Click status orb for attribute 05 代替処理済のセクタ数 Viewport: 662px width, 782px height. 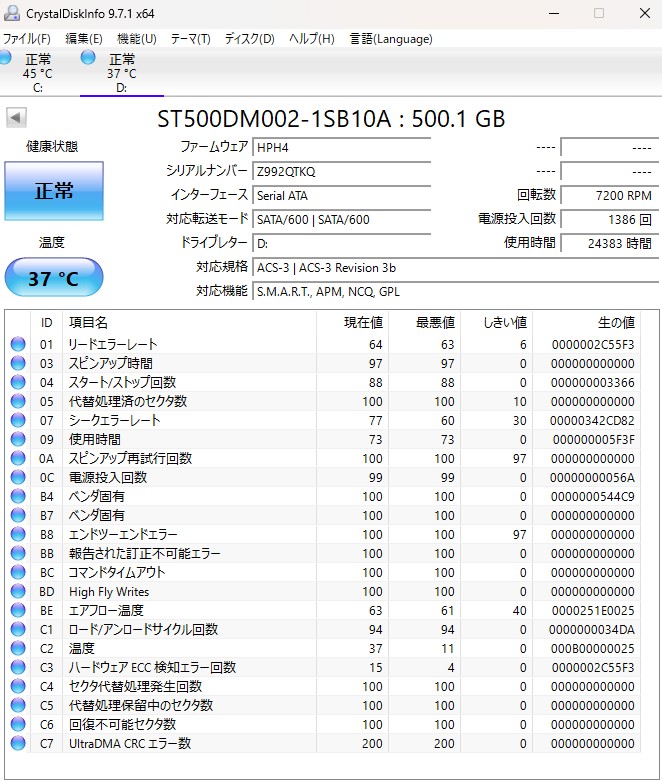coord(18,401)
